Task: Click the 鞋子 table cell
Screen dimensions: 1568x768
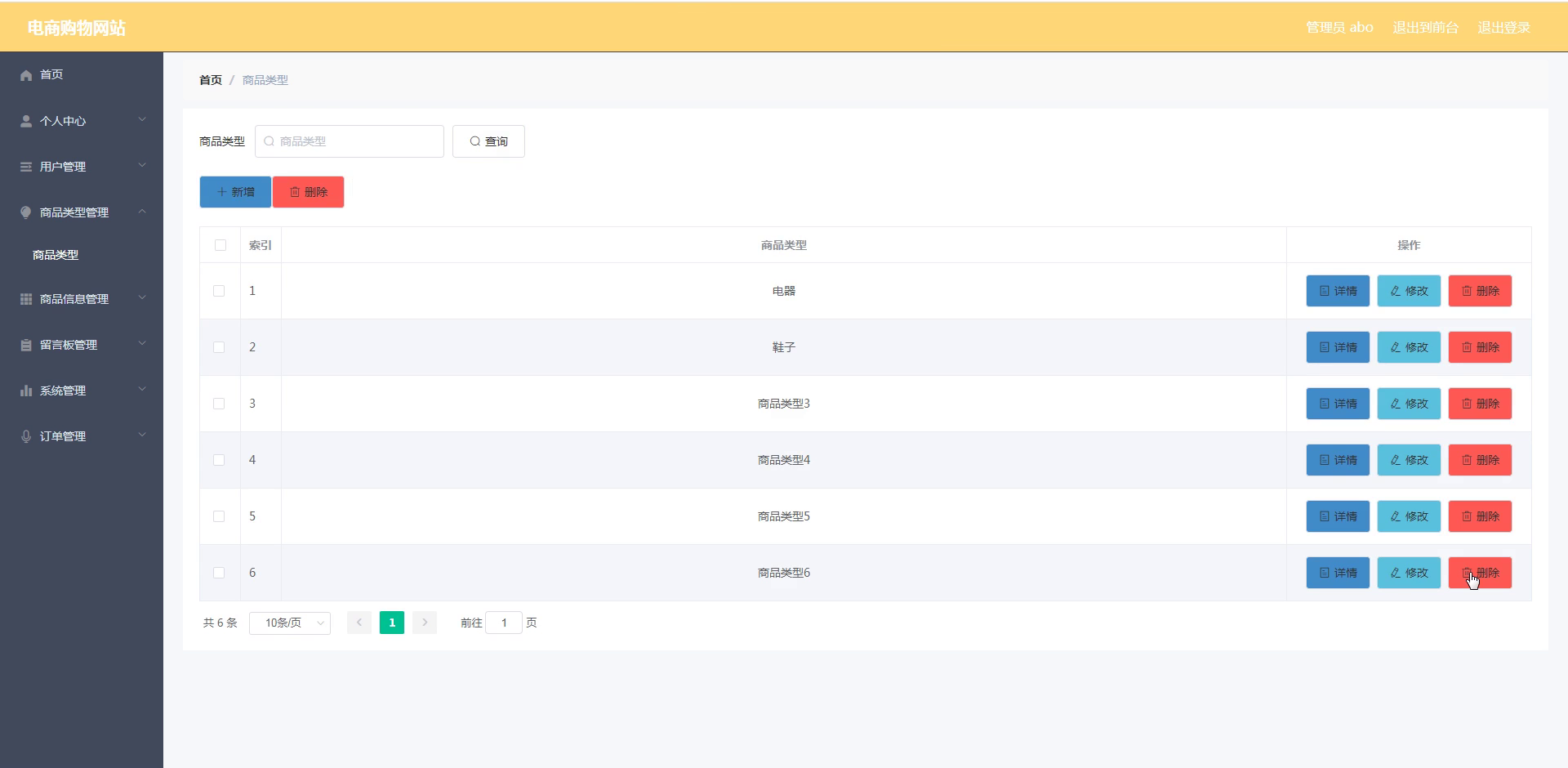Action: click(784, 347)
